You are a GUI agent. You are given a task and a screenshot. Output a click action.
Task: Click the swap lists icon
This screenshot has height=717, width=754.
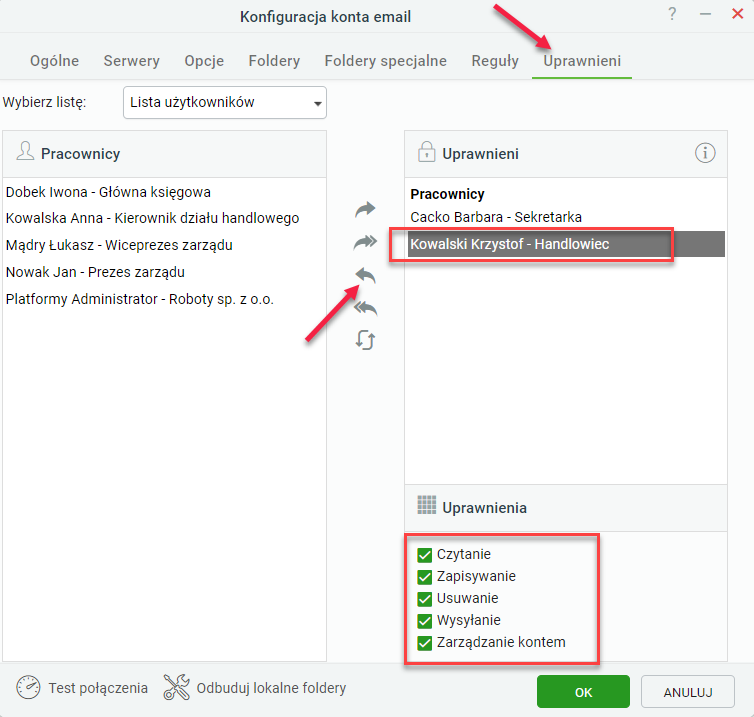(365, 340)
